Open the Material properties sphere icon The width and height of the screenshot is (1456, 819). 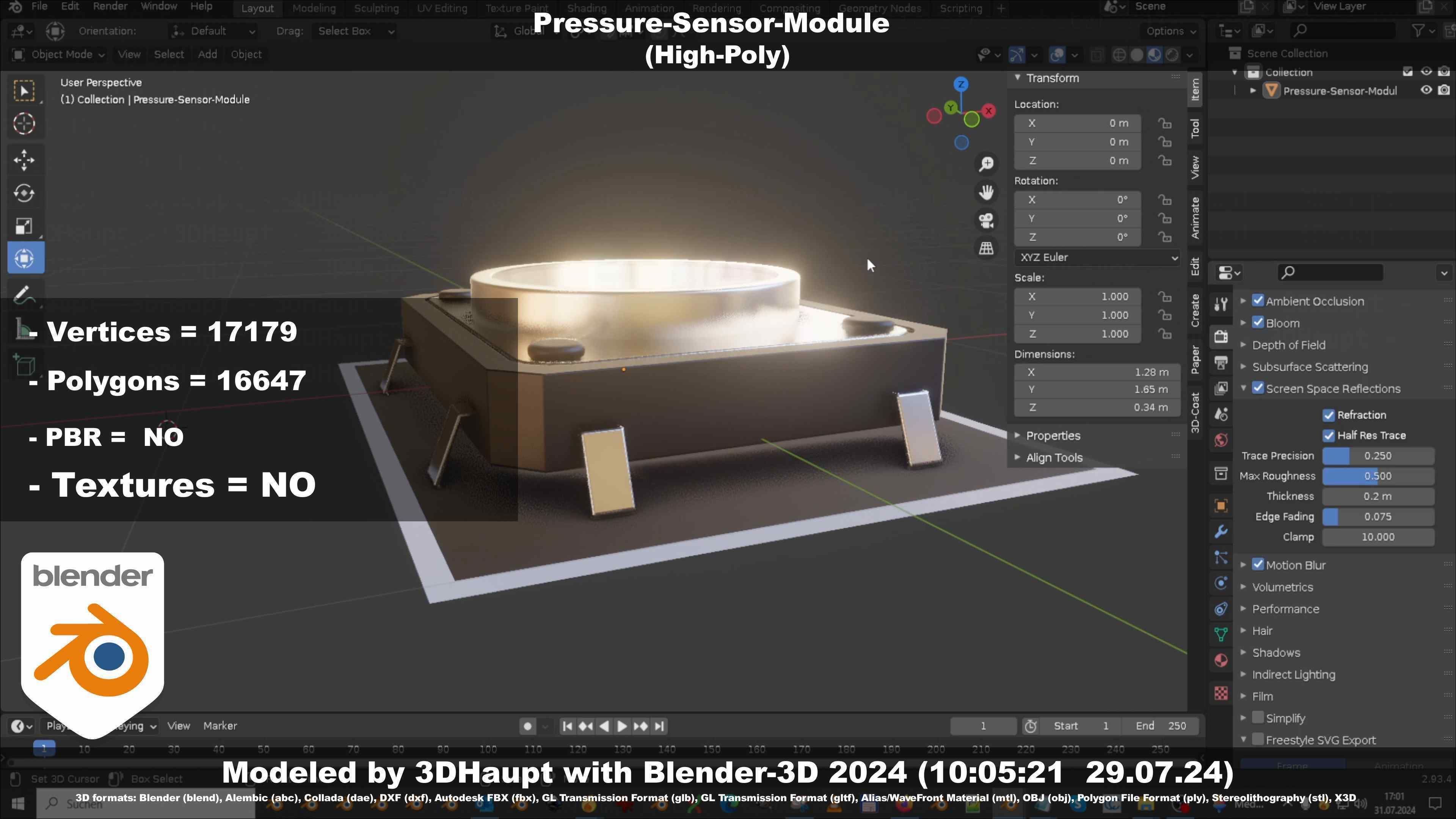pyautogui.click(x=1221, y=661)
